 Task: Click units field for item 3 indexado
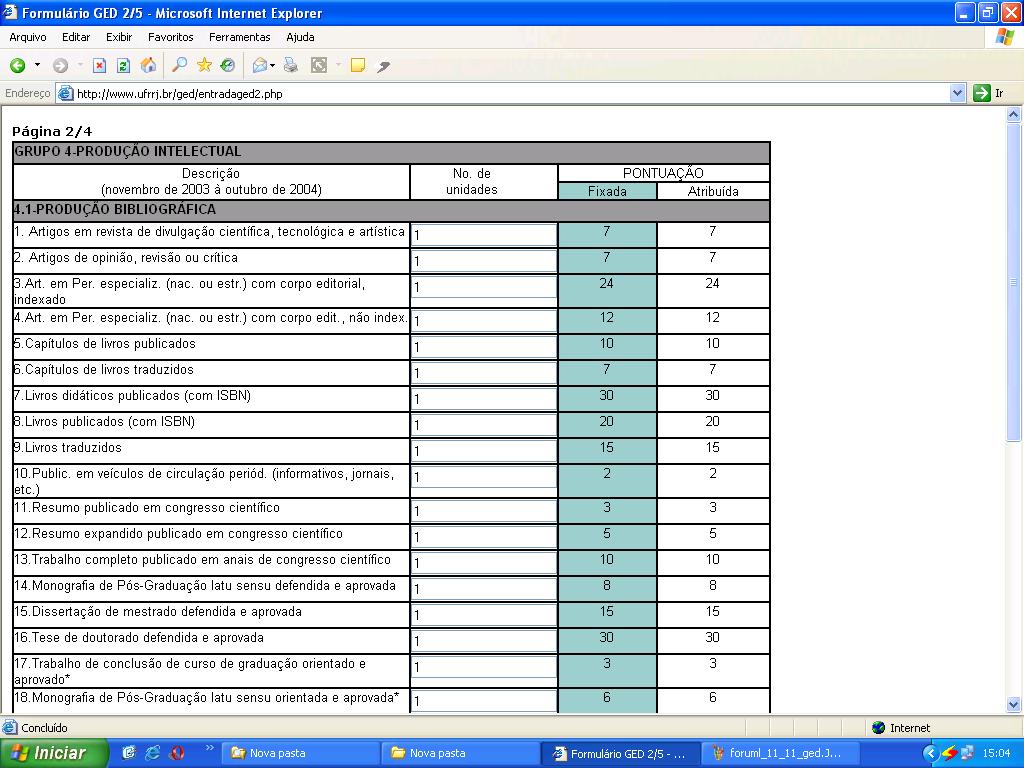(x=483, y=287)
